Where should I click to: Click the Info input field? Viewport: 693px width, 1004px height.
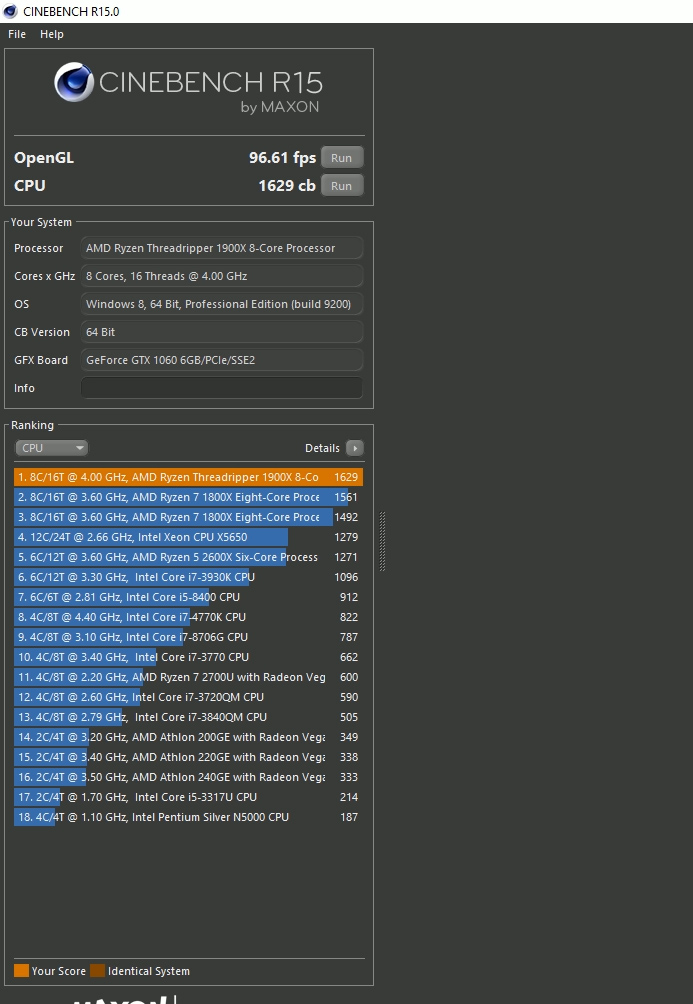[222, 388]
